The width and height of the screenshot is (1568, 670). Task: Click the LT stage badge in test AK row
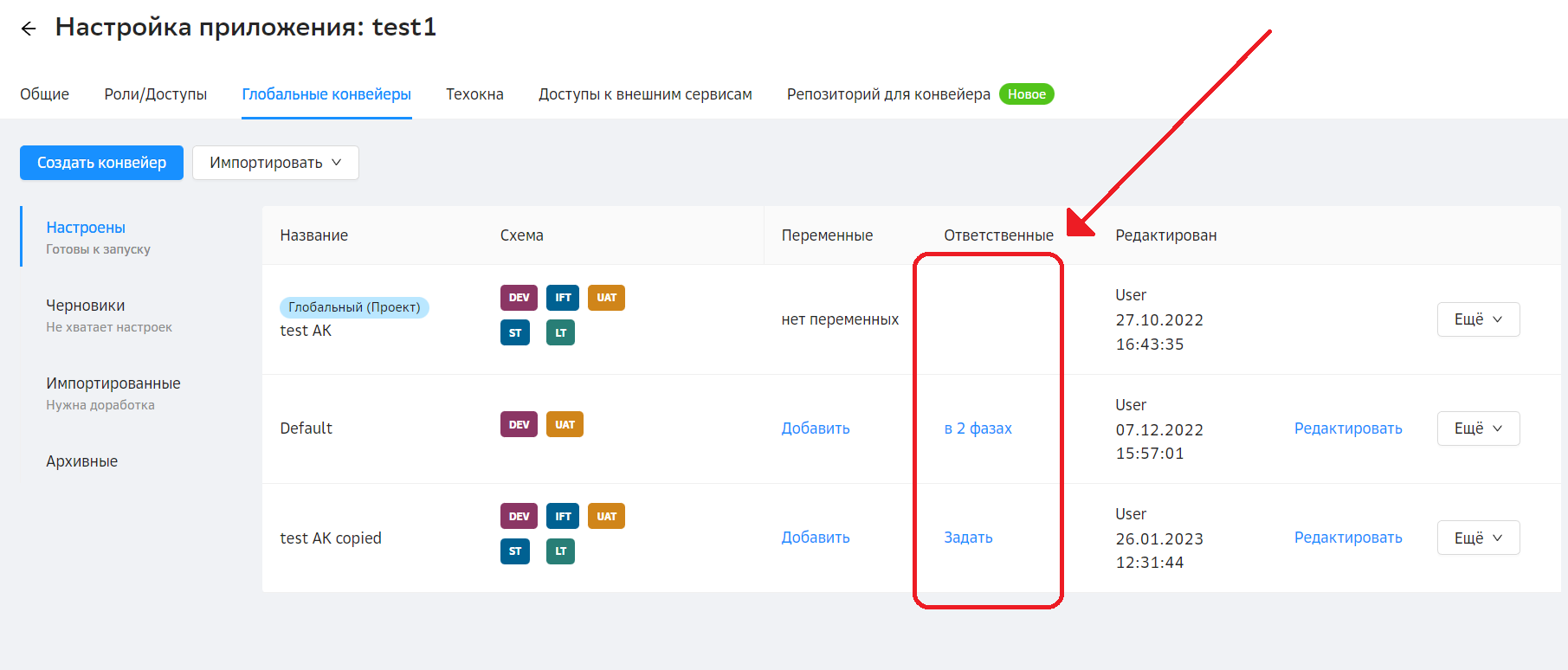click(560, 333)
